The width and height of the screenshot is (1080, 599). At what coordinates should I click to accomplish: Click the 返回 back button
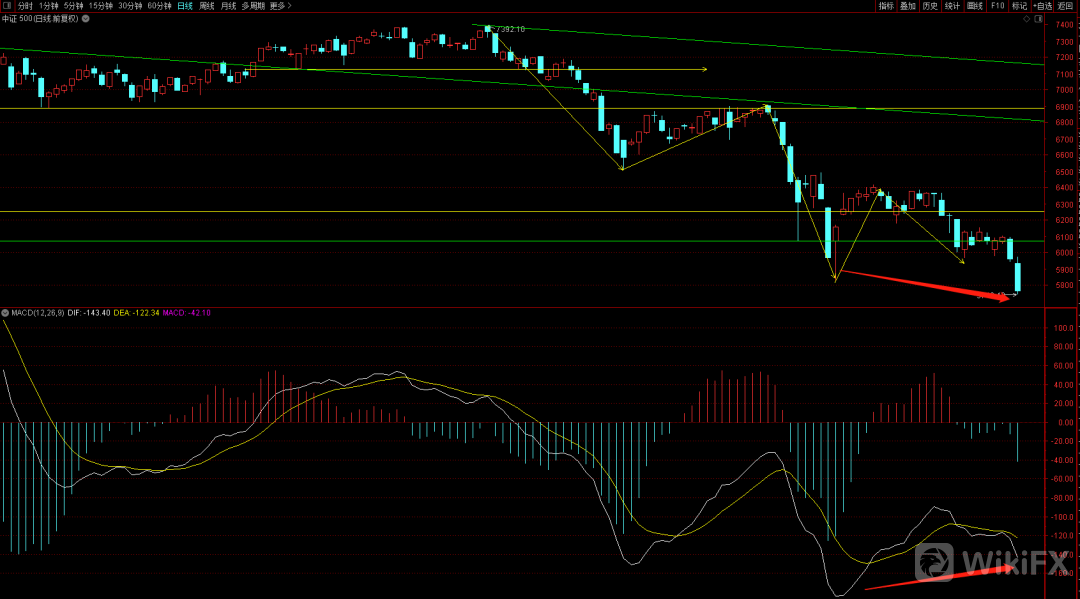pyautogui.click(x=1065, y=6)
